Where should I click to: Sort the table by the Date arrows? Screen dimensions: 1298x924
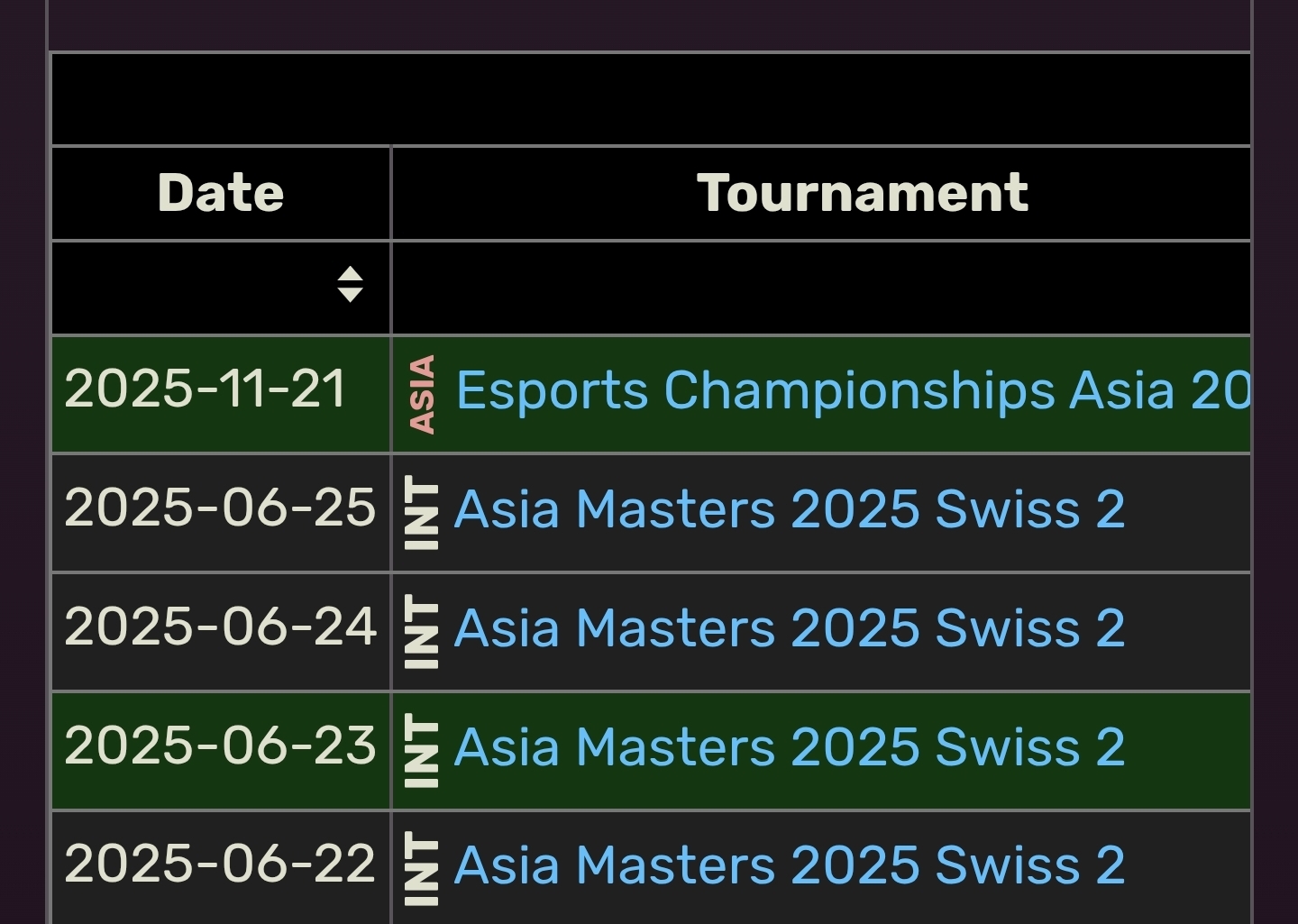pyautogui.click(x=350, y=285)
